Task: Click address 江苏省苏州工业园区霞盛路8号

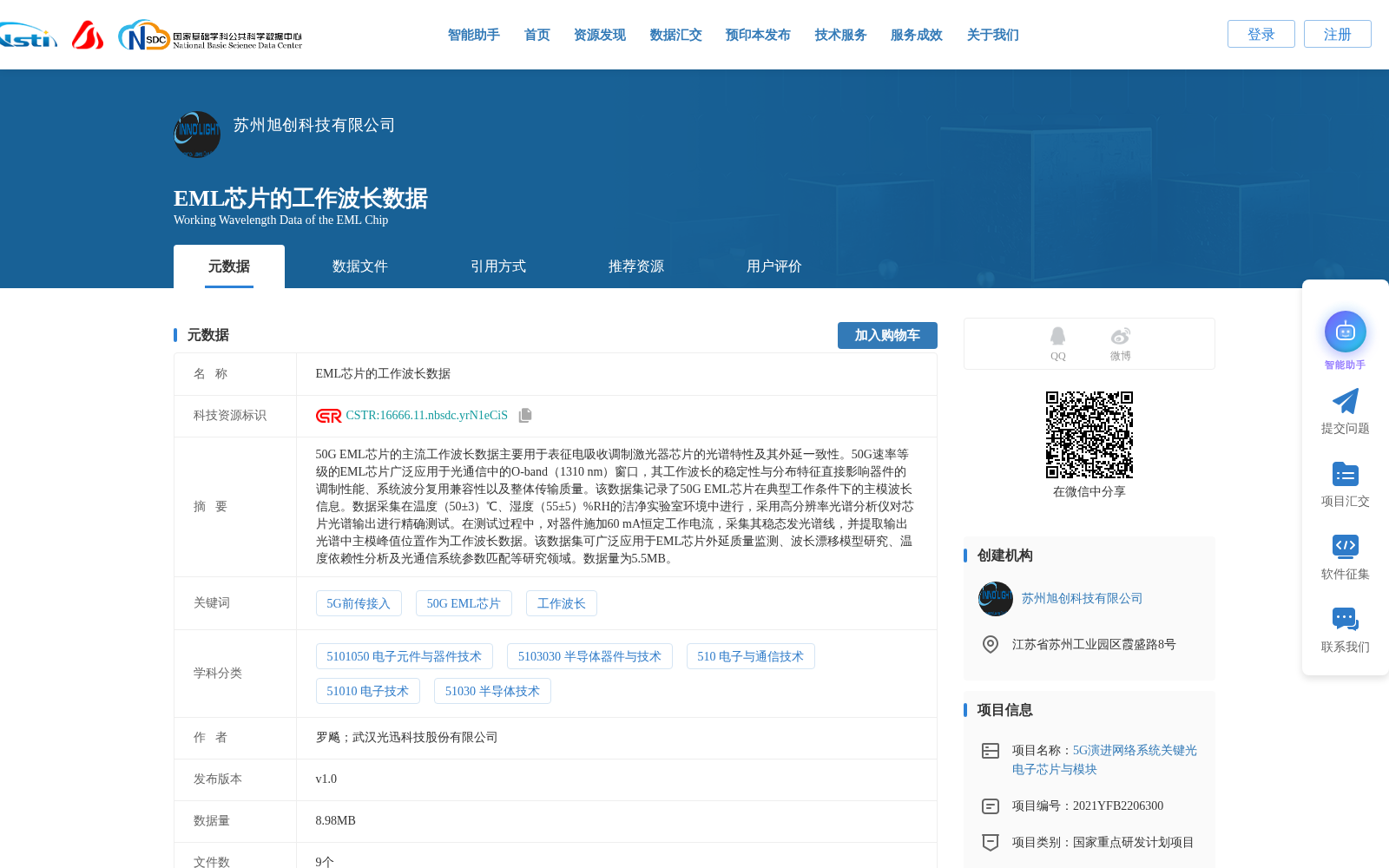Action: (1094, 645)
